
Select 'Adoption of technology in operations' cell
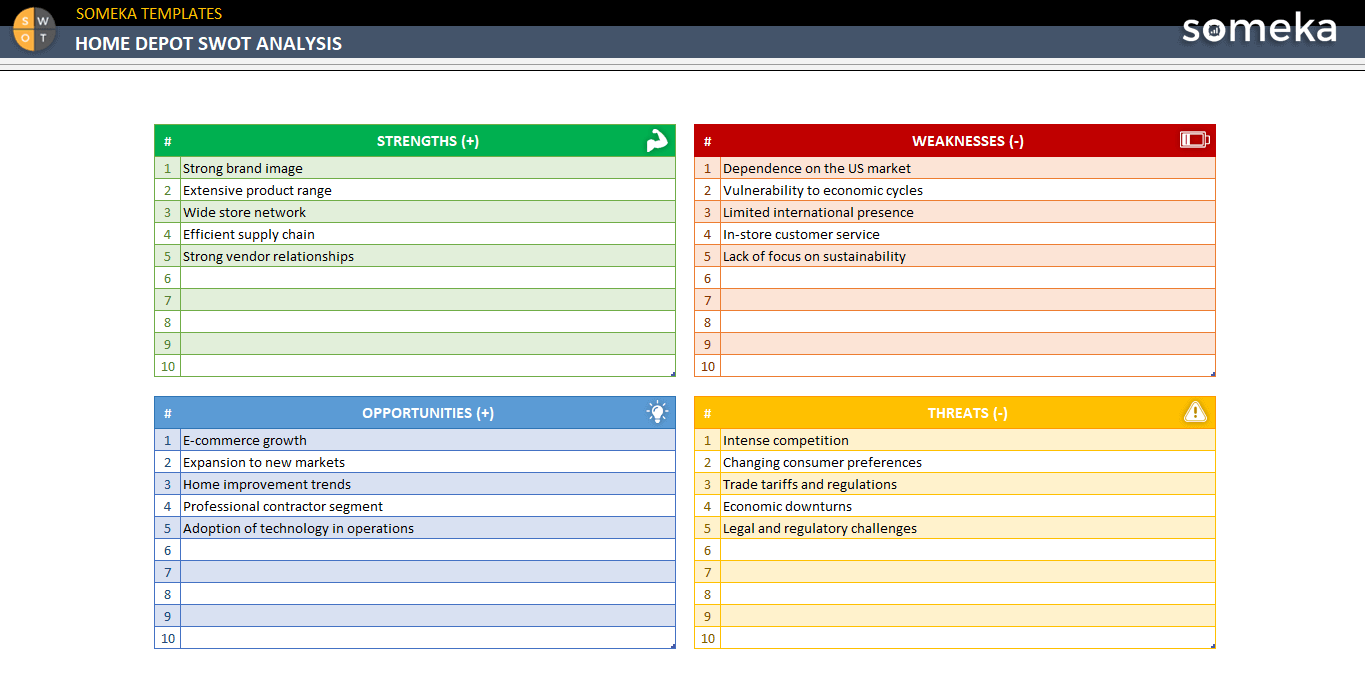[428, 528]
